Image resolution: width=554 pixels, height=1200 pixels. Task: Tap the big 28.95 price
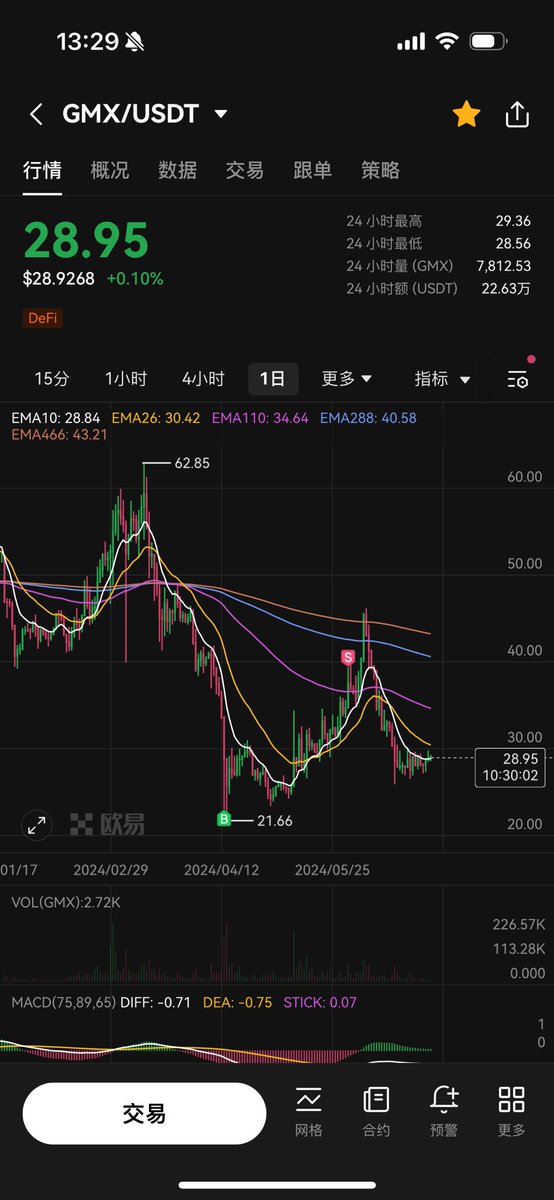point(86,241)
